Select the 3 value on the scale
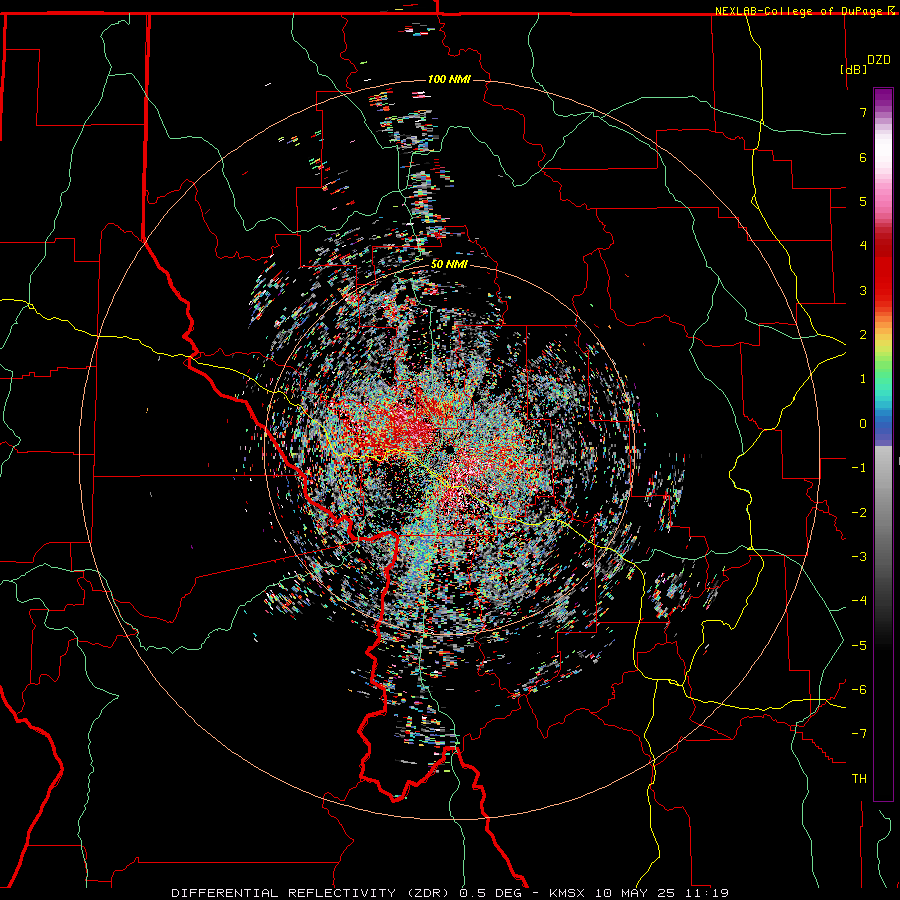The height and width of the screenshot is (900, 900). pos(863,290)
